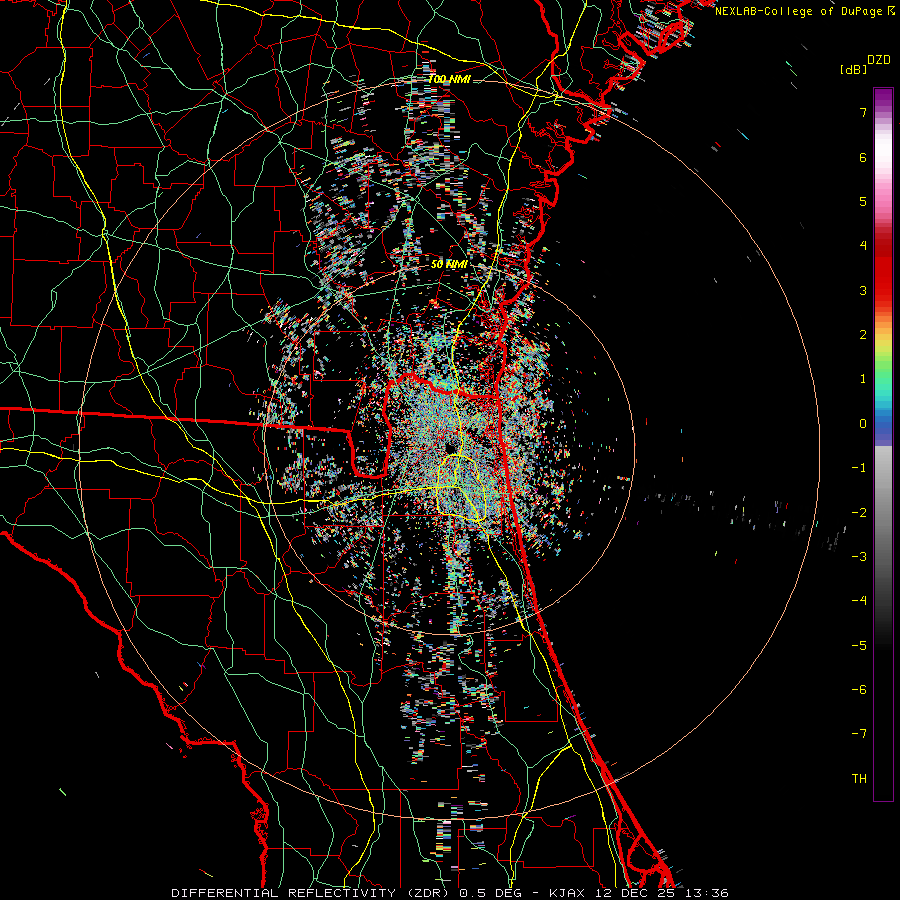Screen dimensions: 900x900
Task: Click the TH label on the color scale
Action: (x=859, y=778)
